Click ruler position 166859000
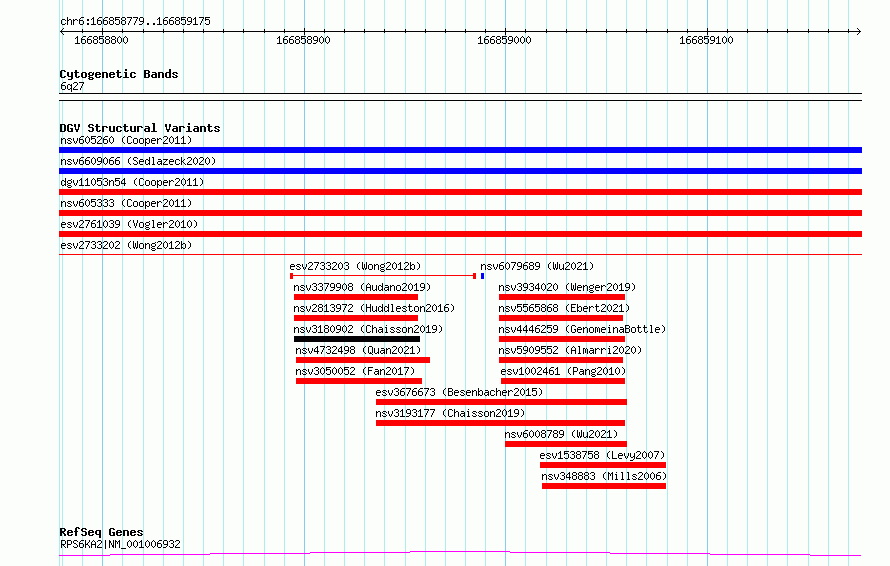 pos(504,40)
